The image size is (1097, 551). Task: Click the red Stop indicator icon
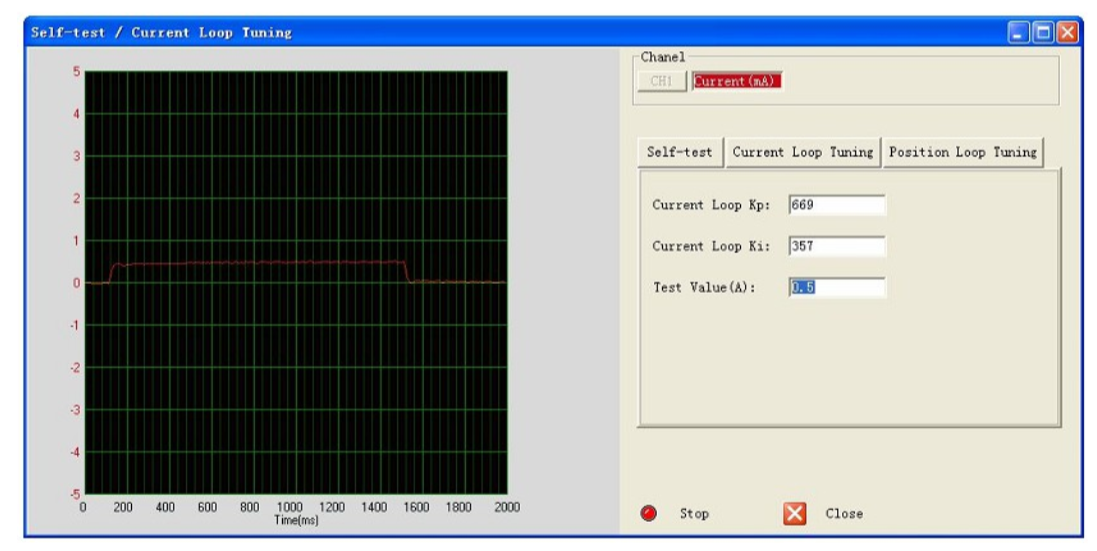point(649,513)
